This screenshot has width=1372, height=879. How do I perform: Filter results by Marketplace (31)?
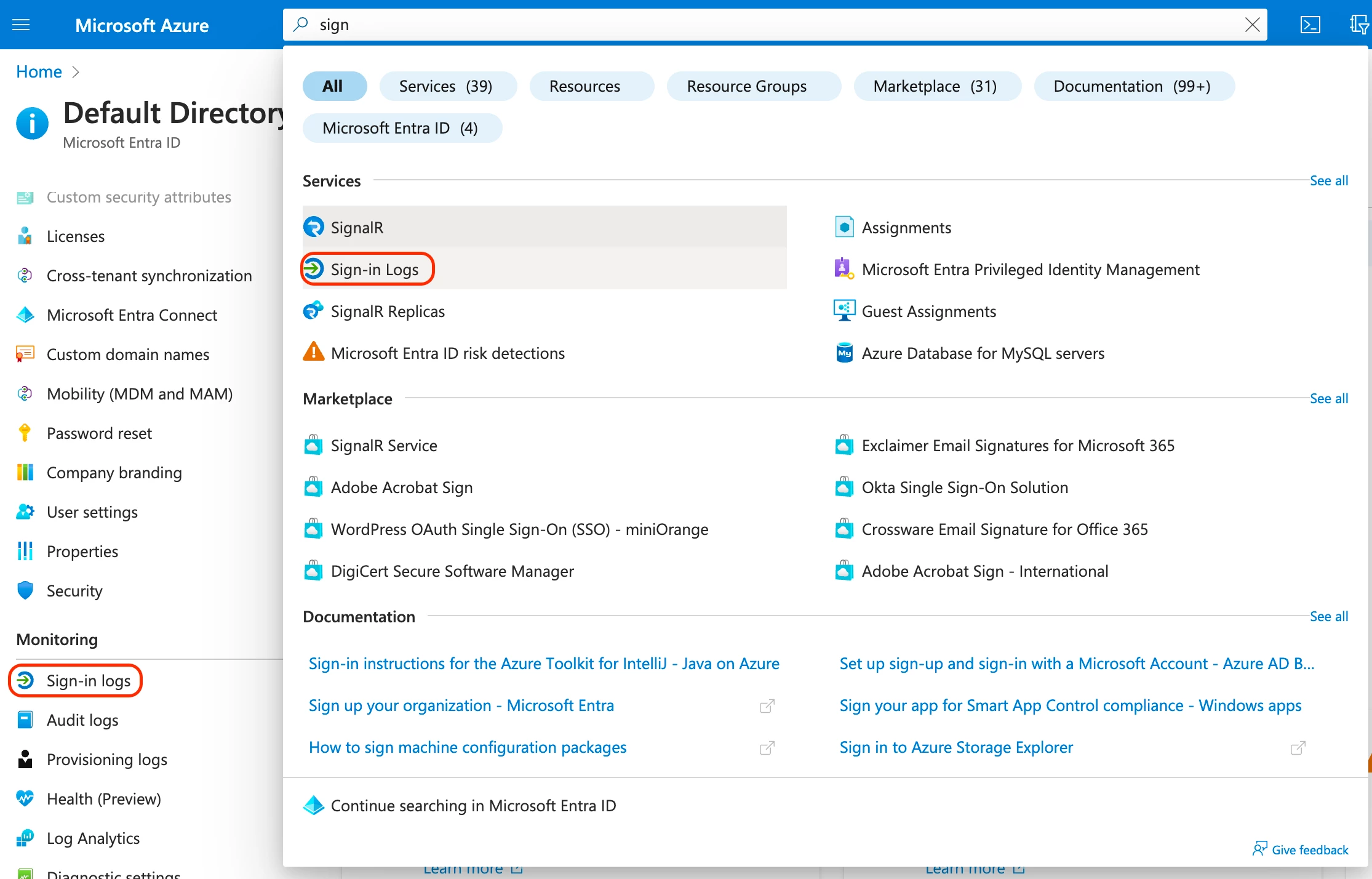(x=935, y=86)
